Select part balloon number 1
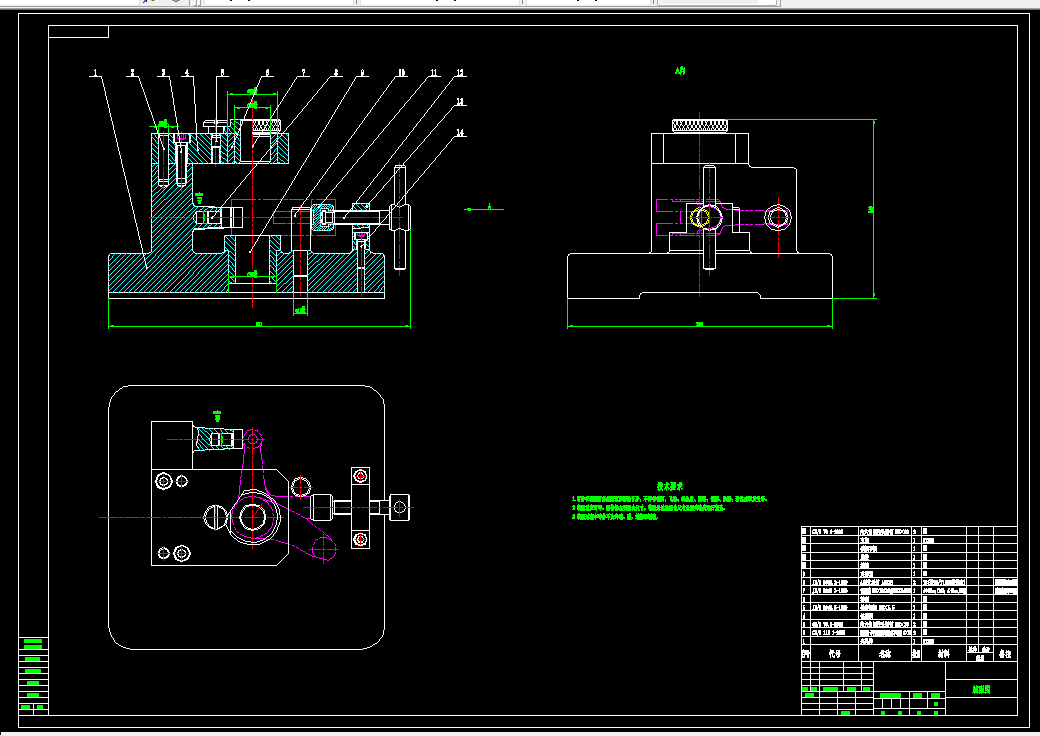This screenshot has height=736, width=1040. [x=96, y=73]
